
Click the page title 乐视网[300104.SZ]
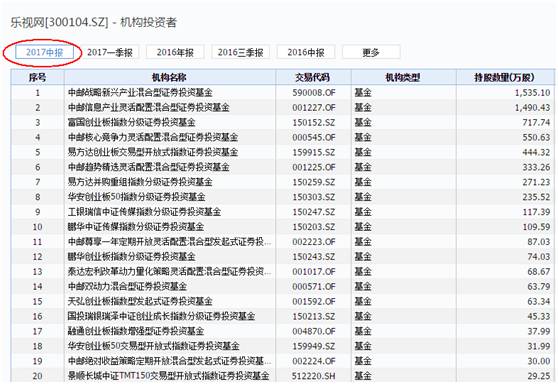coord(59,22)
